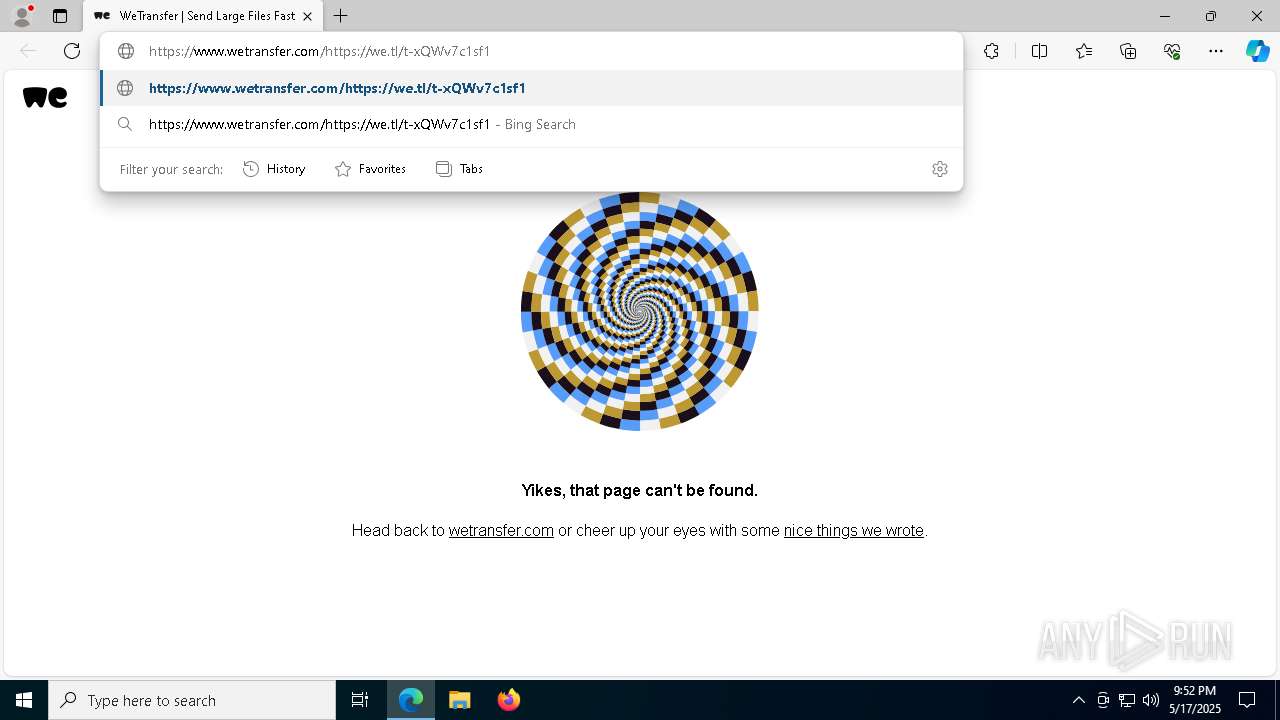1280x720 pixels.
Task: Click 'Yikes, that page can't be found.' heading
Action: coord(640,490)
